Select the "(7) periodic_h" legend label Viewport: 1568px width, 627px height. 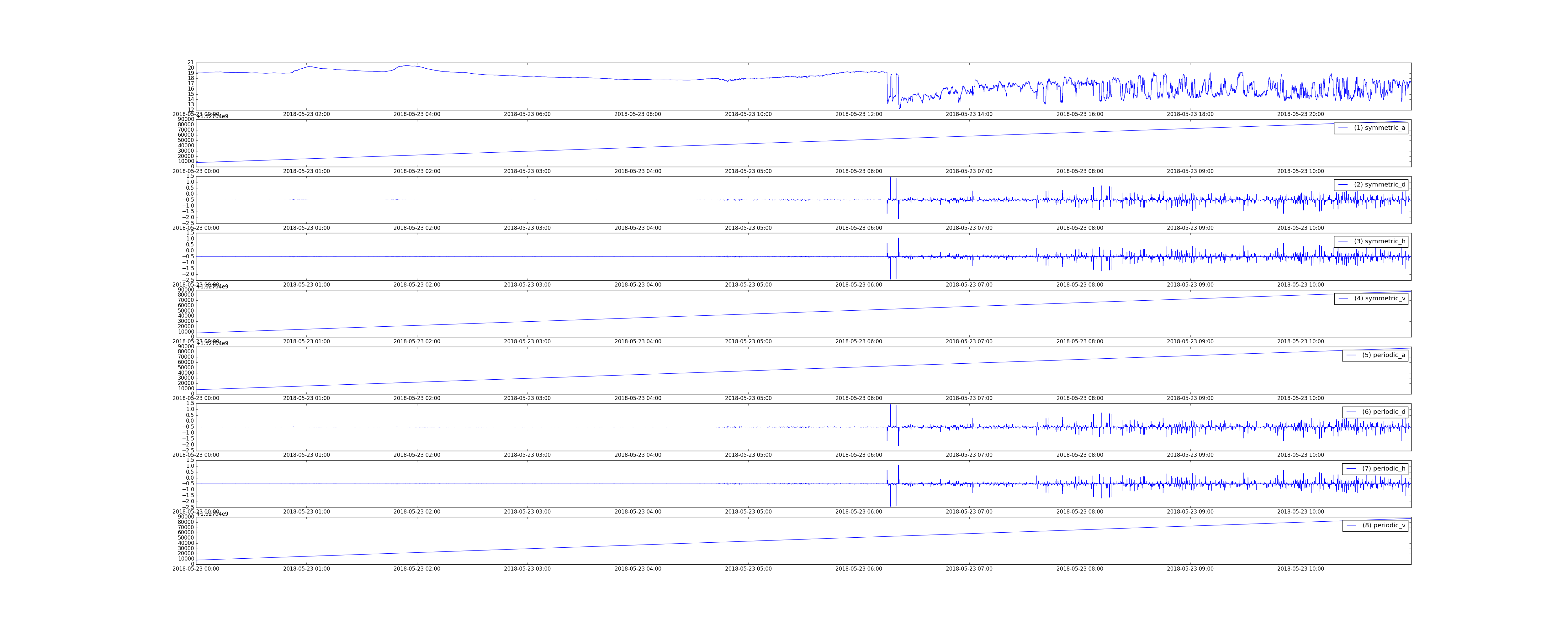click(1384, 468)
